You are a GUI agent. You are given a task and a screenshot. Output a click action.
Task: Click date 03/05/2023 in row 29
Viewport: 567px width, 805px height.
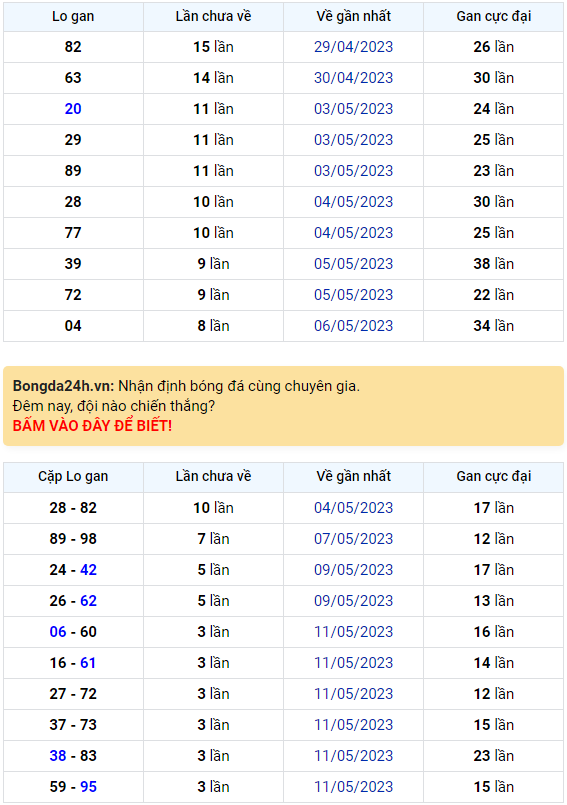[x=353, y=140]
